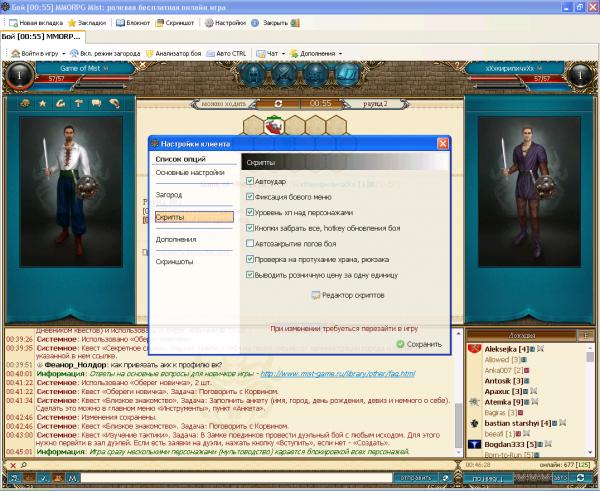The width and height of the screenshot is (600, 491).
Task: Enable the 'Автозакрытие логов боя' checkbox
Action: pos(250,243)
